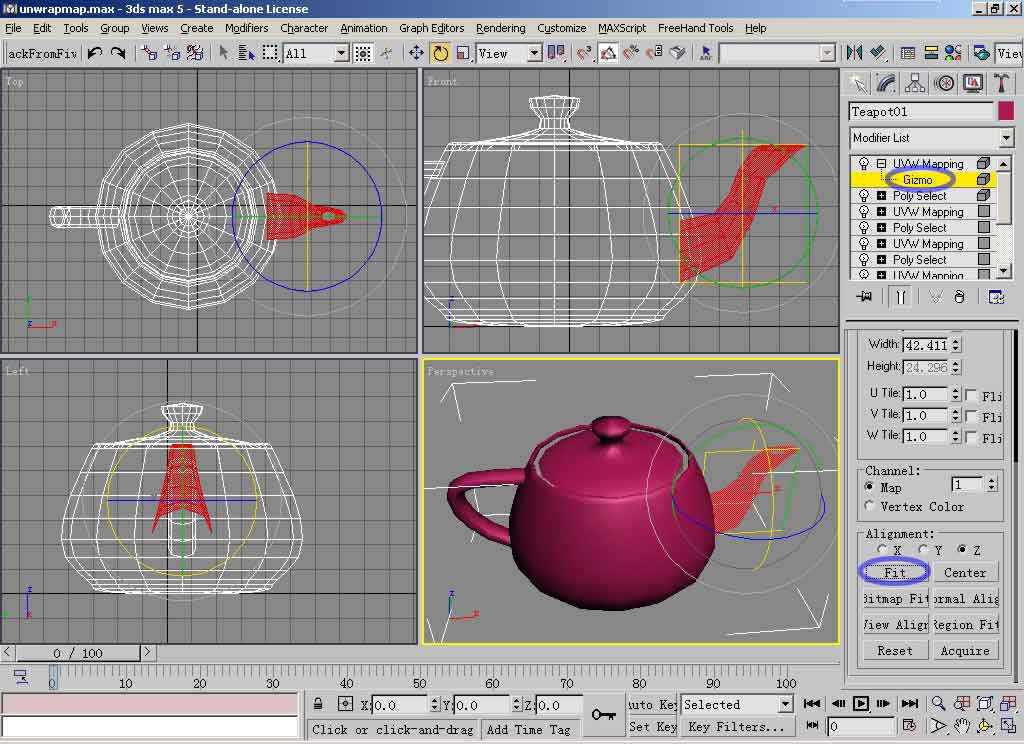The height and width of the screenshot is (744, 1024).
Task: Select the Move tool in the toolbar
Action: pyautogui.click(x=416, y=53)
